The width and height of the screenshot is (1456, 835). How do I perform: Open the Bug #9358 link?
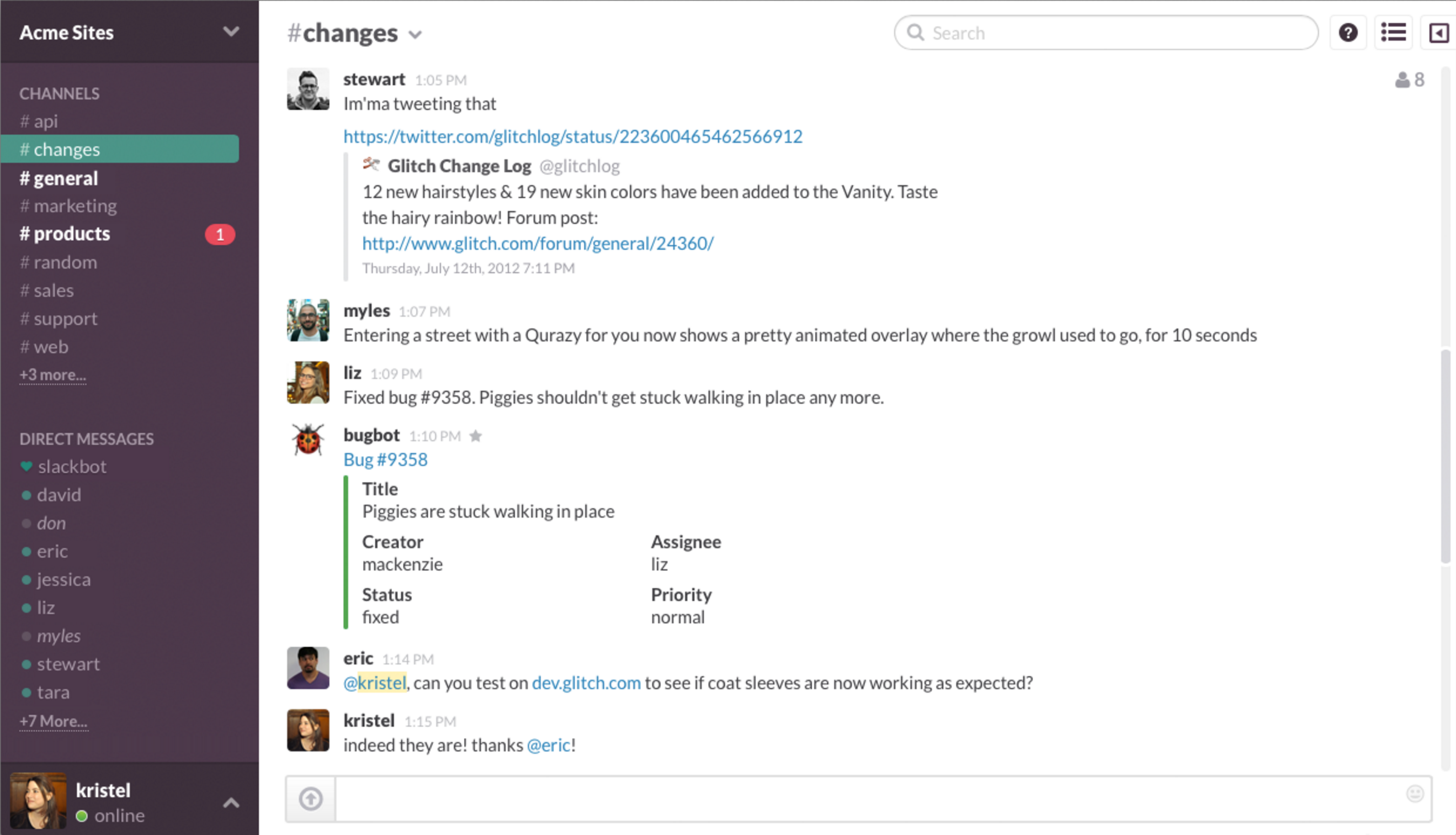pos(385,459)
